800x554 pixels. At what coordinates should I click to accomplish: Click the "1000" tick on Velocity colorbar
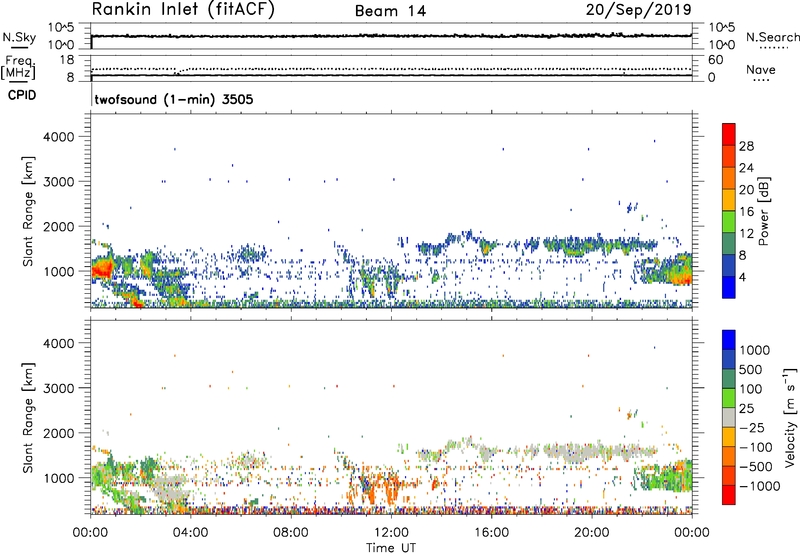[x=755, y=350]
